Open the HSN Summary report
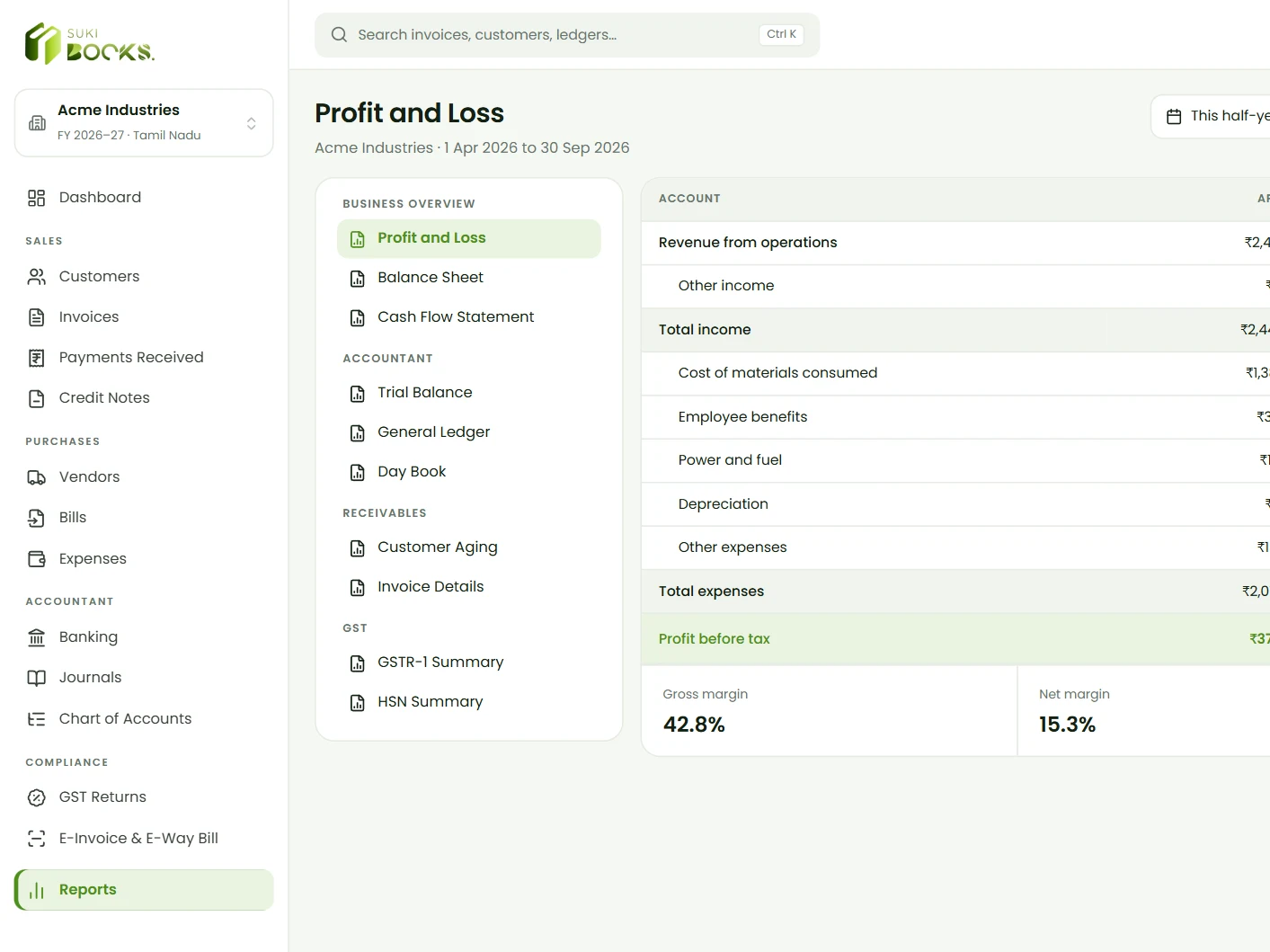Image resolution: width=1270 pixels, height=952 pixels. pos(468,702)
